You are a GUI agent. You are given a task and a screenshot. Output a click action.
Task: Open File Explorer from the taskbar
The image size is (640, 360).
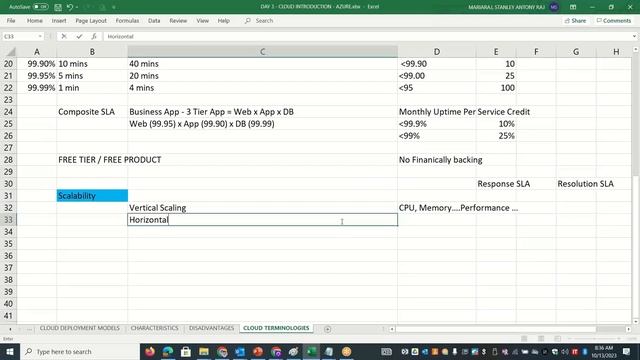point(204,351)
